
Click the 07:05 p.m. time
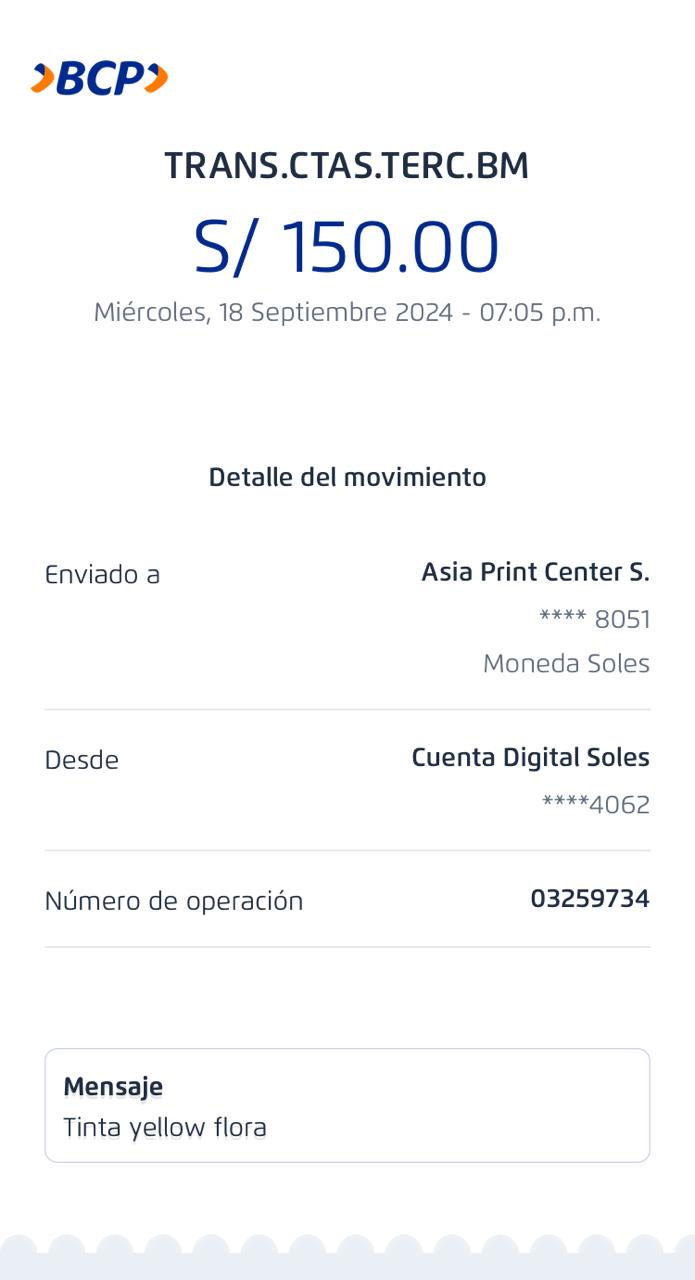coord(540,312)
